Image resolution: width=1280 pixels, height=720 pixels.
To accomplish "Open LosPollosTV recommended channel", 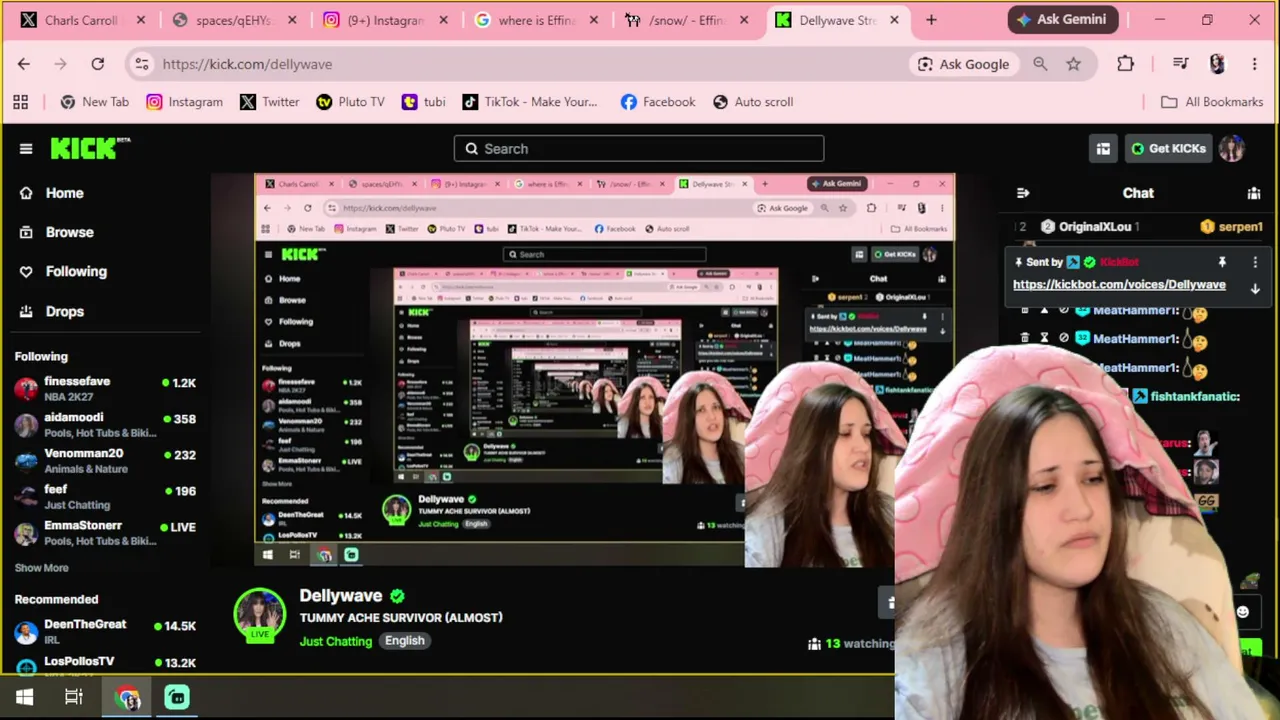I will (x=105, y=663).
